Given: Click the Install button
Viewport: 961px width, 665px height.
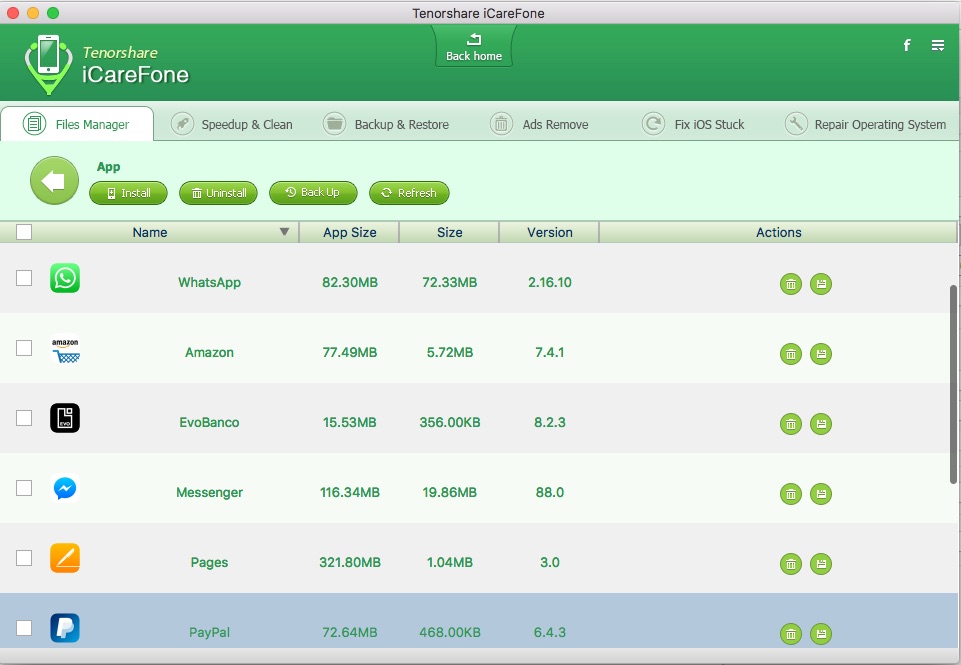Looking at the screenshot, I should (x=128, y=193).
